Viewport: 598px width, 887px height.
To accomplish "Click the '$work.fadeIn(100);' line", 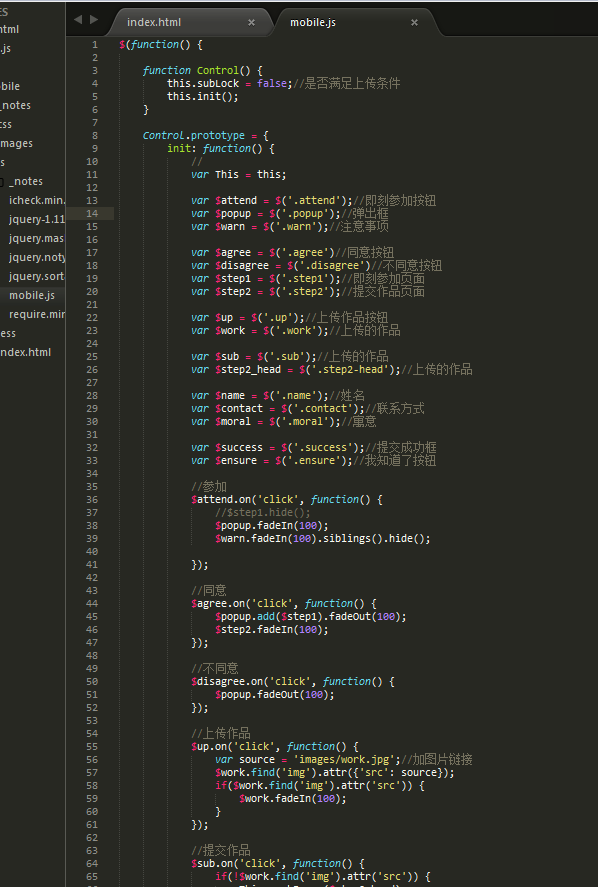I will coord(292,799).
